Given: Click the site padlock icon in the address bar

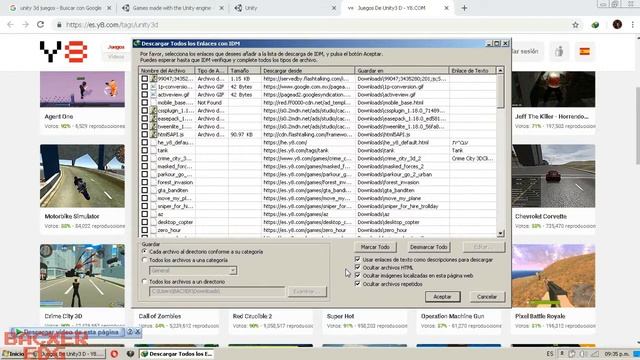Looking at the screenshot, I should coord(59,25).
